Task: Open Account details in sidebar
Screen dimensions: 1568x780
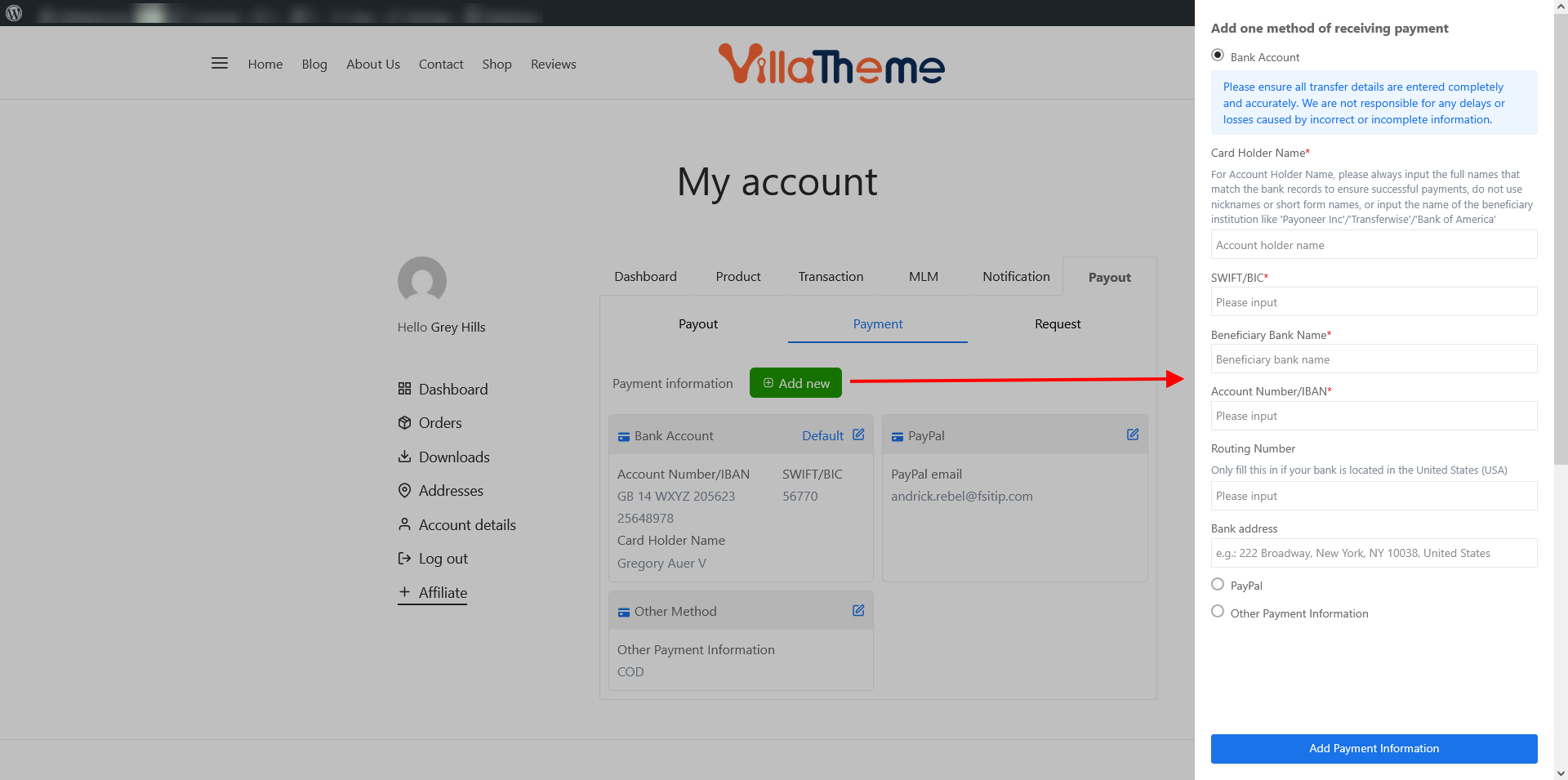Action: coord(467,524)
